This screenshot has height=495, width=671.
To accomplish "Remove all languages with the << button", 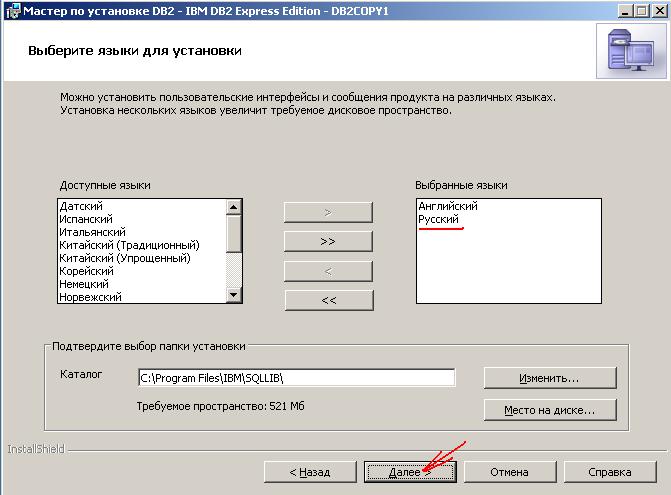I will click(x=329, y=300).
